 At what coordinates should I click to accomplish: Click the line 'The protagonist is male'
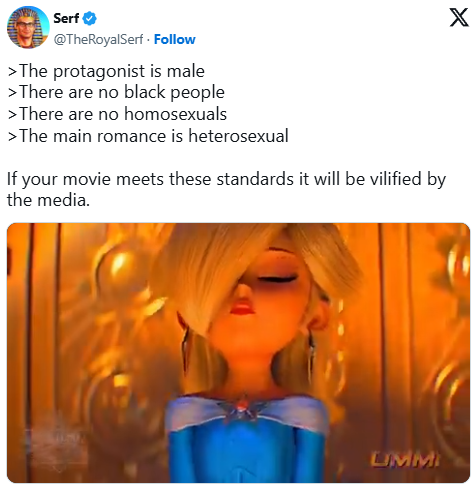[106, 71]
